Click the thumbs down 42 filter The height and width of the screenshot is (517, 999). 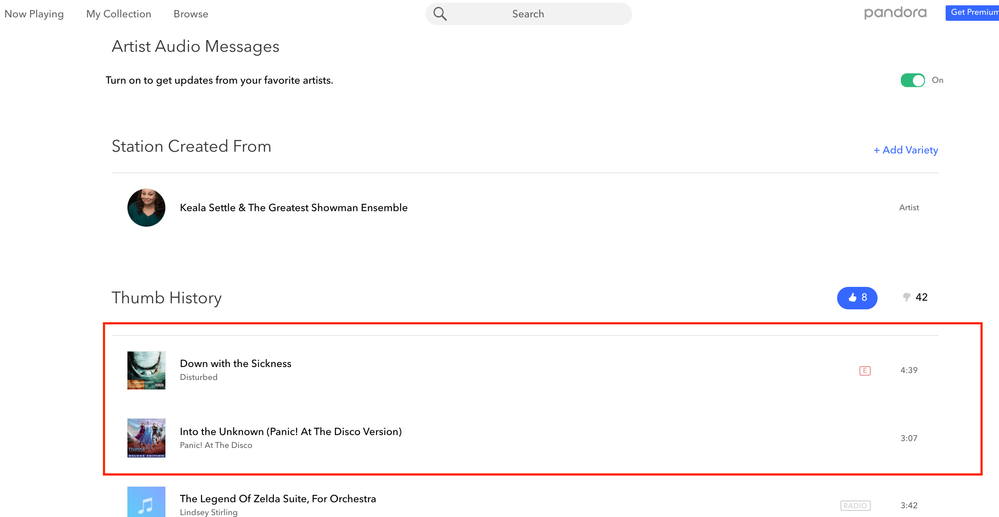(x=915, y=297)
